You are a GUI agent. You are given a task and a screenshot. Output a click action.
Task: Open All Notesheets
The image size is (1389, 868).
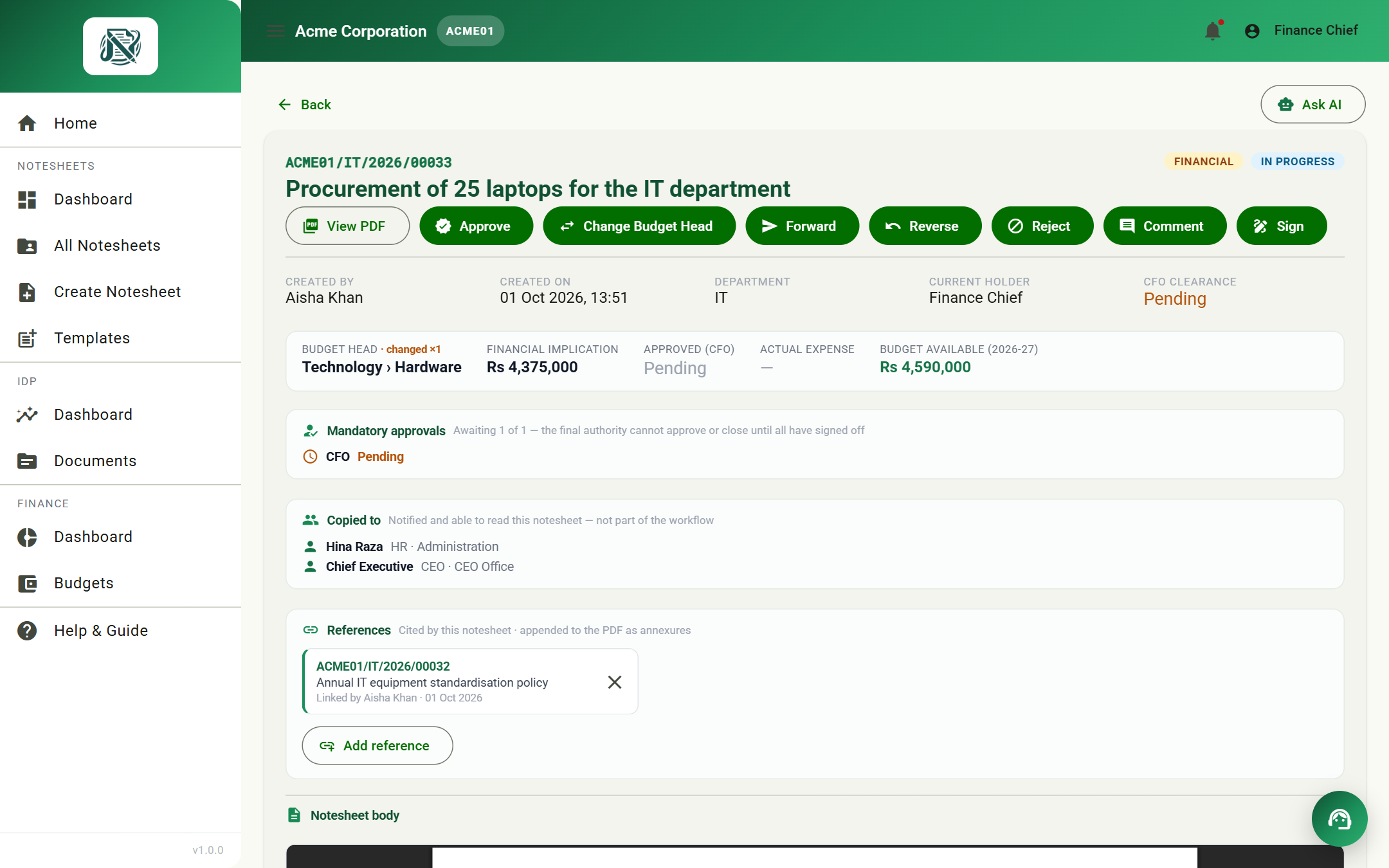[120, 246]
